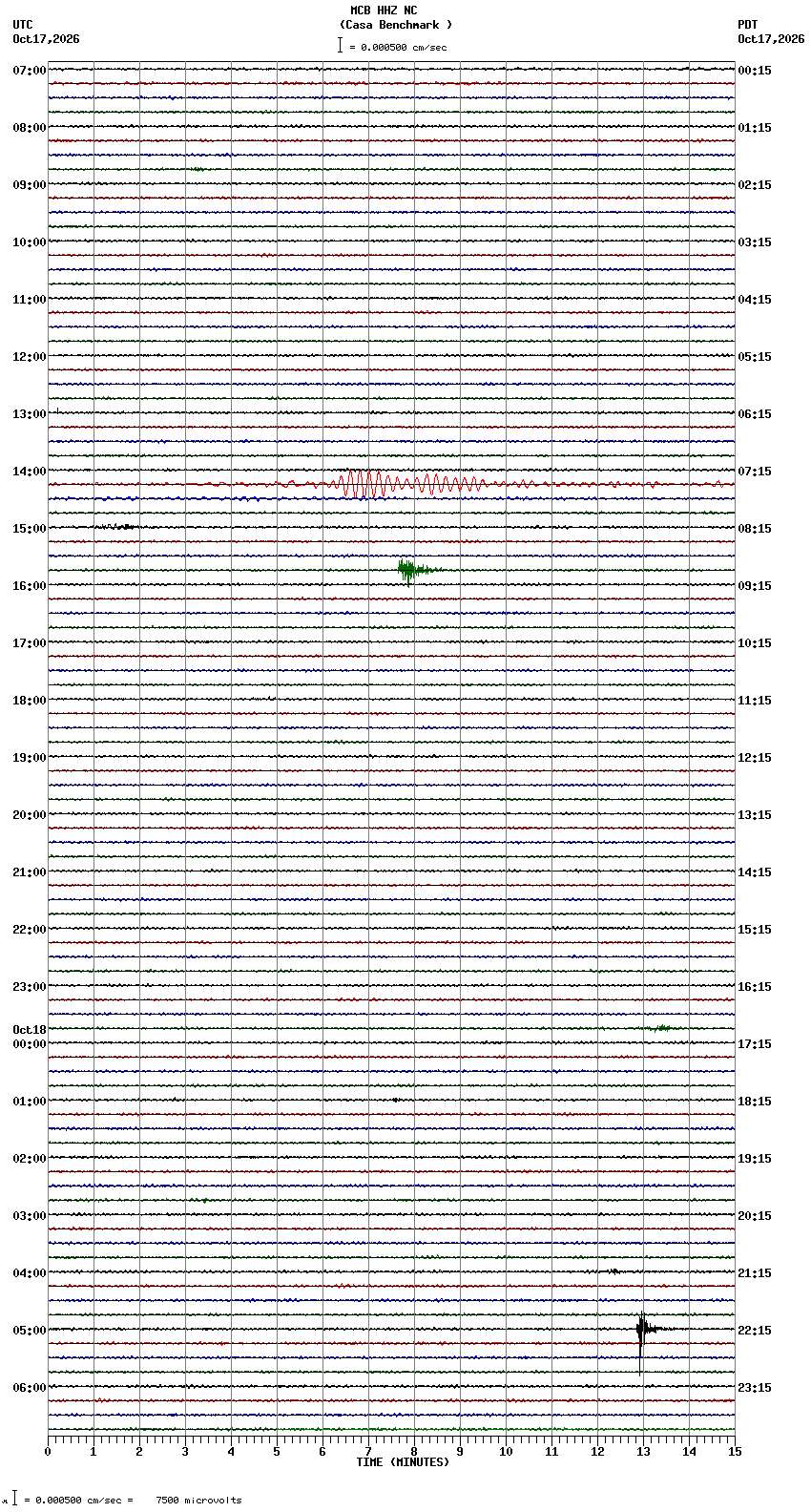Click the 13:00 UTC row label
The image size is (811, 1512).
click(30, 414)
